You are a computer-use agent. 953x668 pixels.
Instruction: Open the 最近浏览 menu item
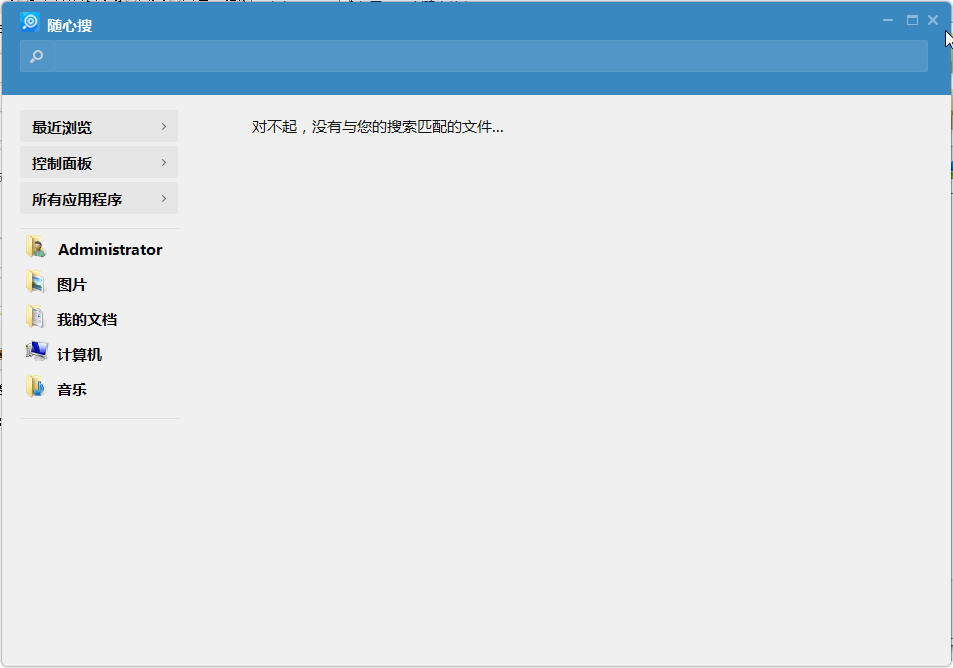tap(99, 126)
